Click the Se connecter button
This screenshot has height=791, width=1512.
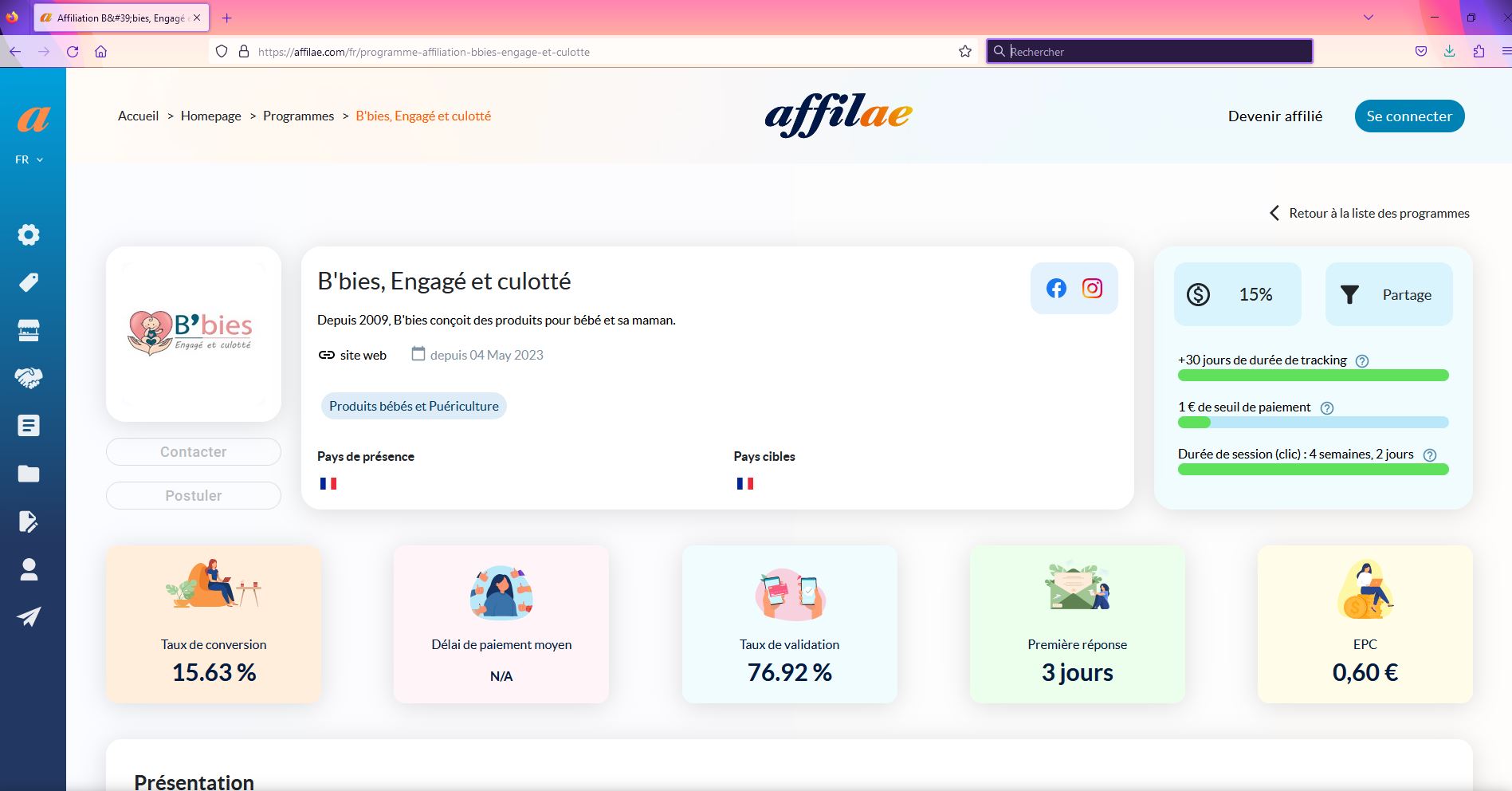point(1409,116)
